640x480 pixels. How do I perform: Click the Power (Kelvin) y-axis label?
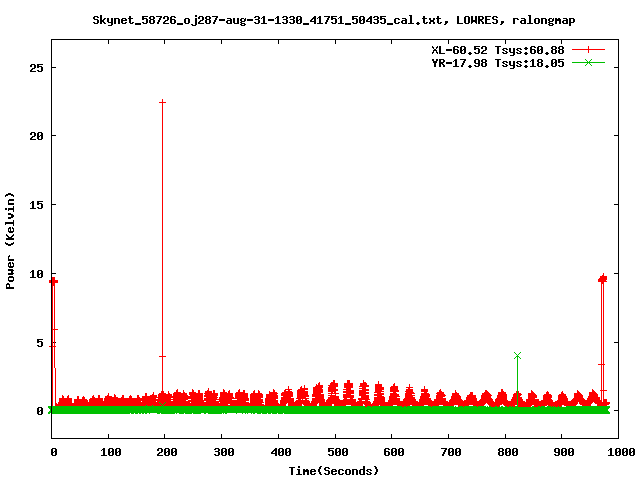11,239
